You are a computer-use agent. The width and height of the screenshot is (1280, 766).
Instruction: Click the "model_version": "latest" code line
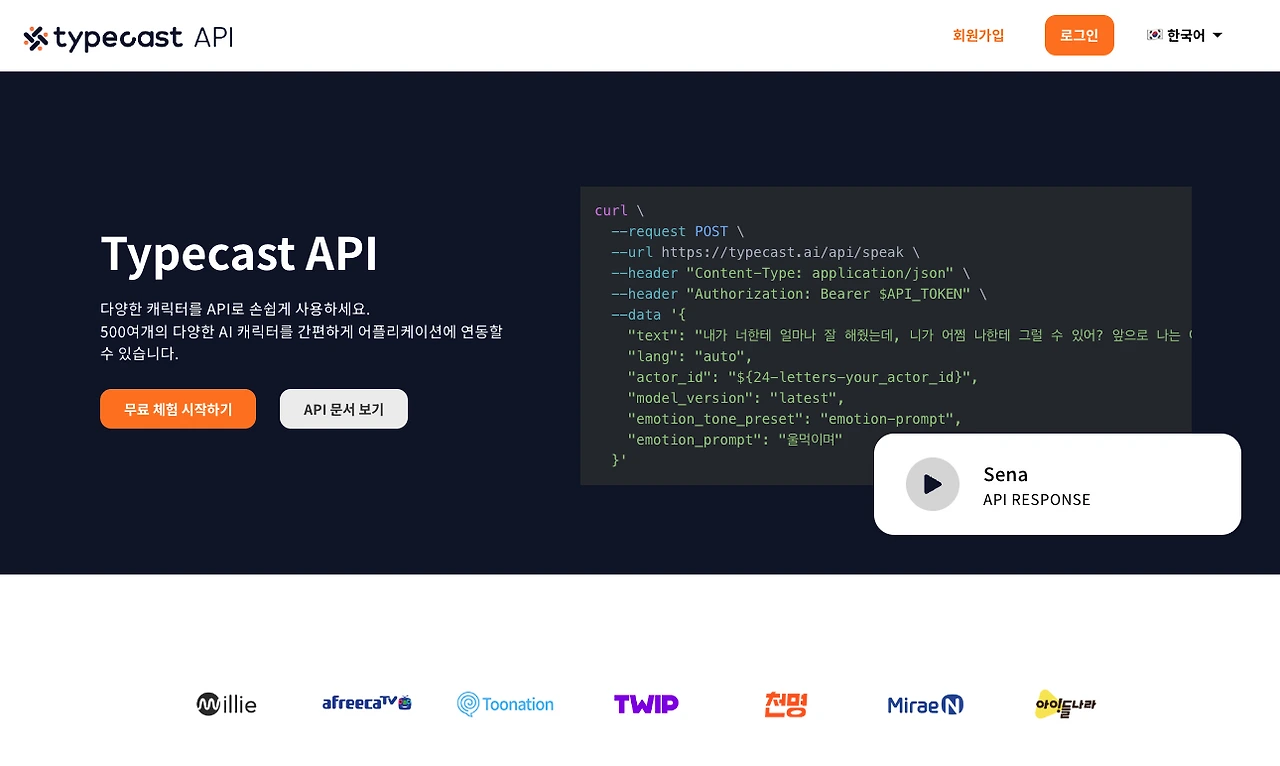(x=736, y=398)
